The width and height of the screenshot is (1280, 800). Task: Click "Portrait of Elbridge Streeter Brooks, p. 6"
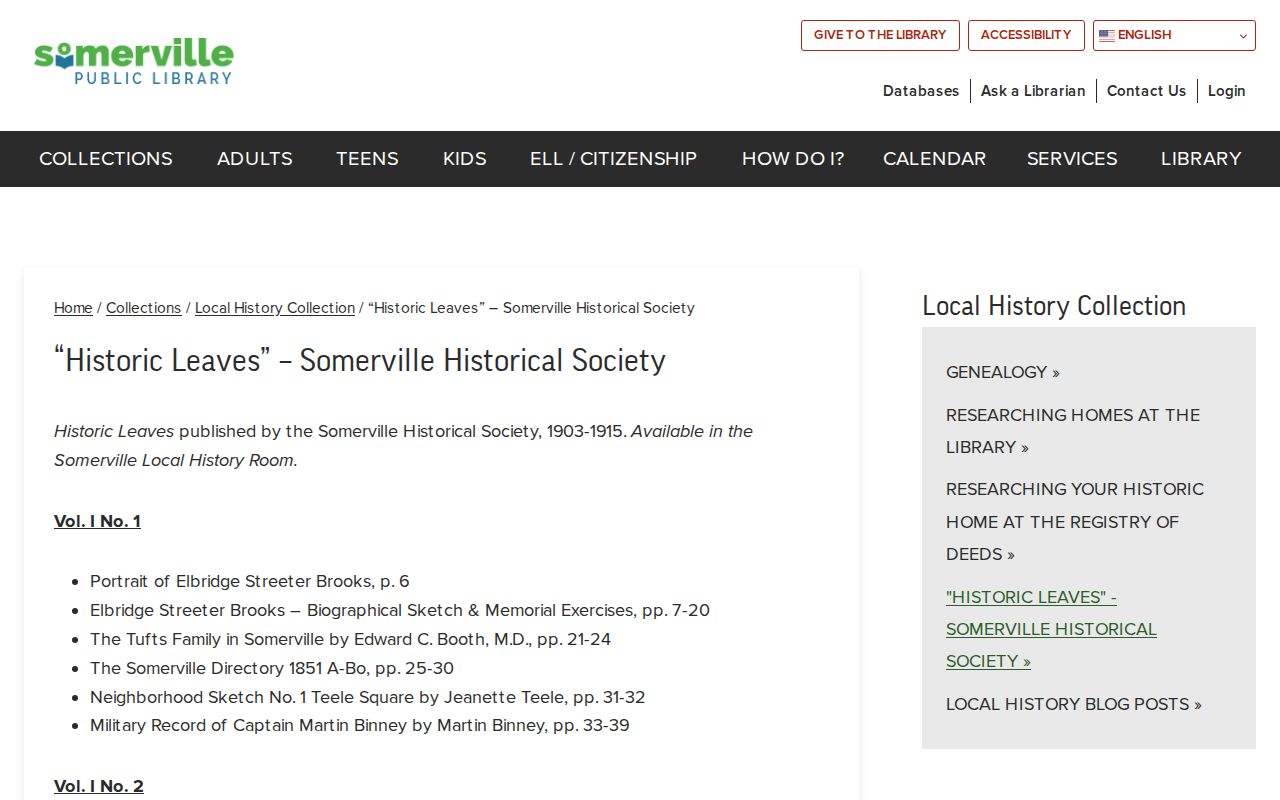[x=250, y=581]
